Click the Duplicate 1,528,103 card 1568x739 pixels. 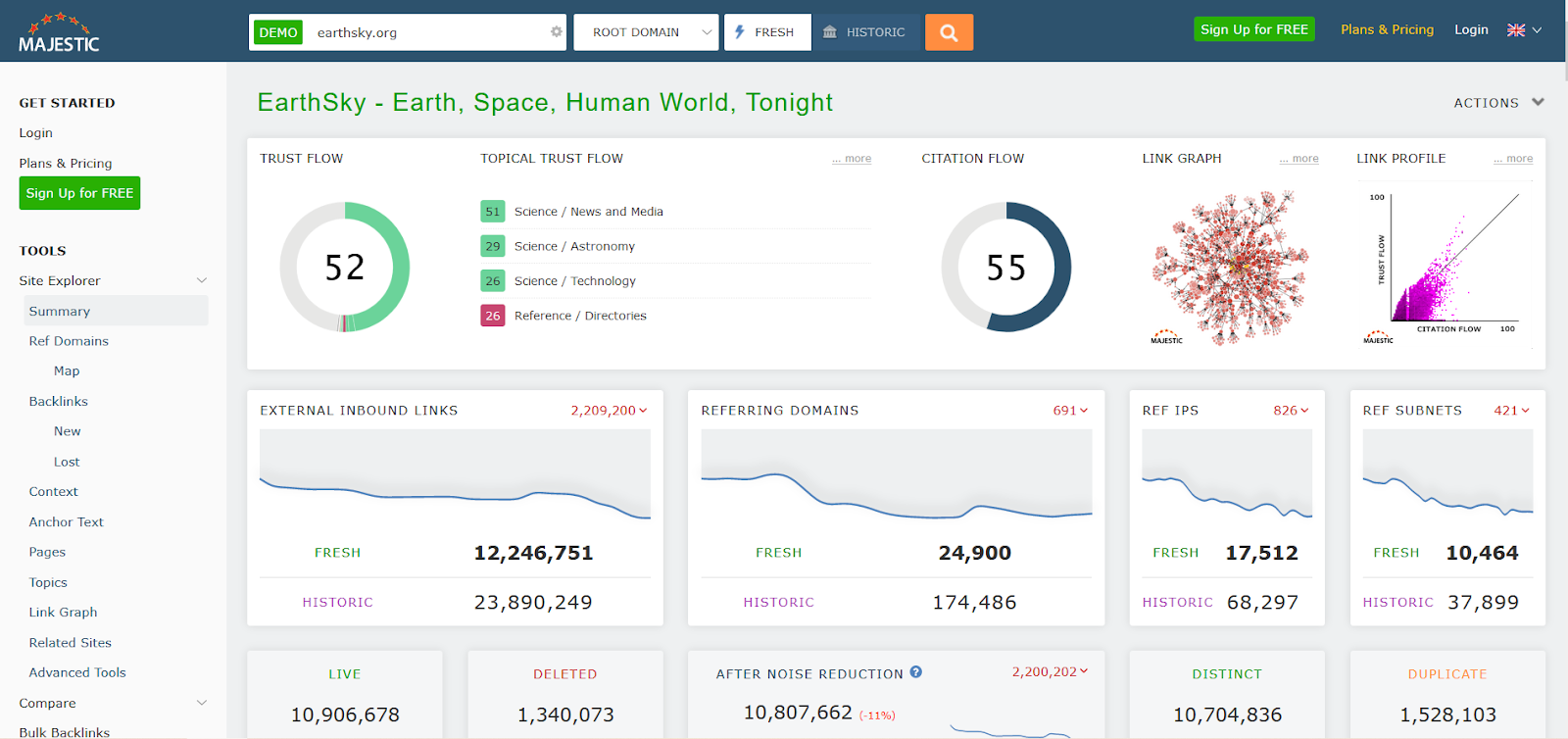(1447, 695)
